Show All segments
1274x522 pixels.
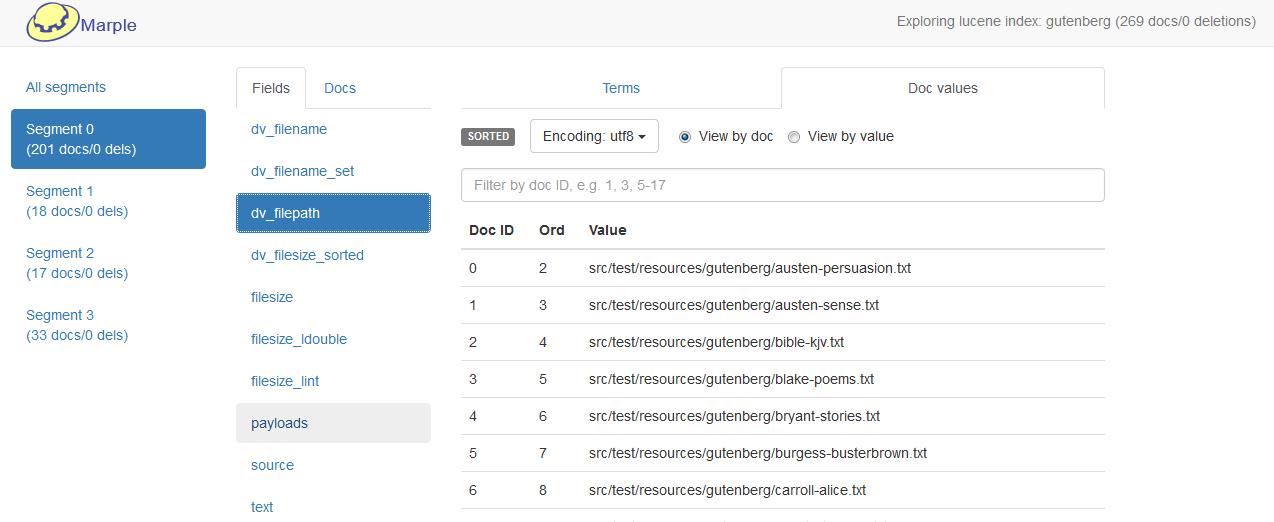click(x=66, y=87)
